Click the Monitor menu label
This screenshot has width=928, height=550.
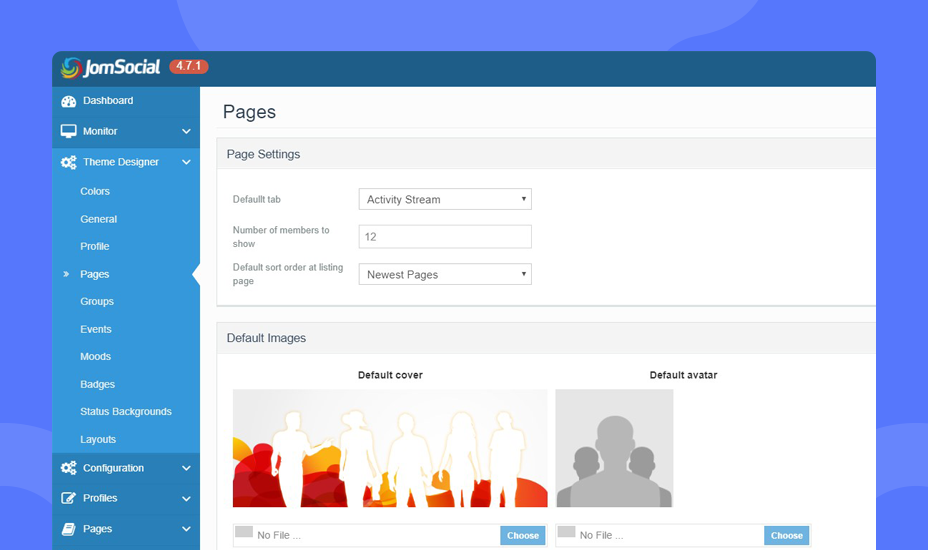(x=100, y=131)
